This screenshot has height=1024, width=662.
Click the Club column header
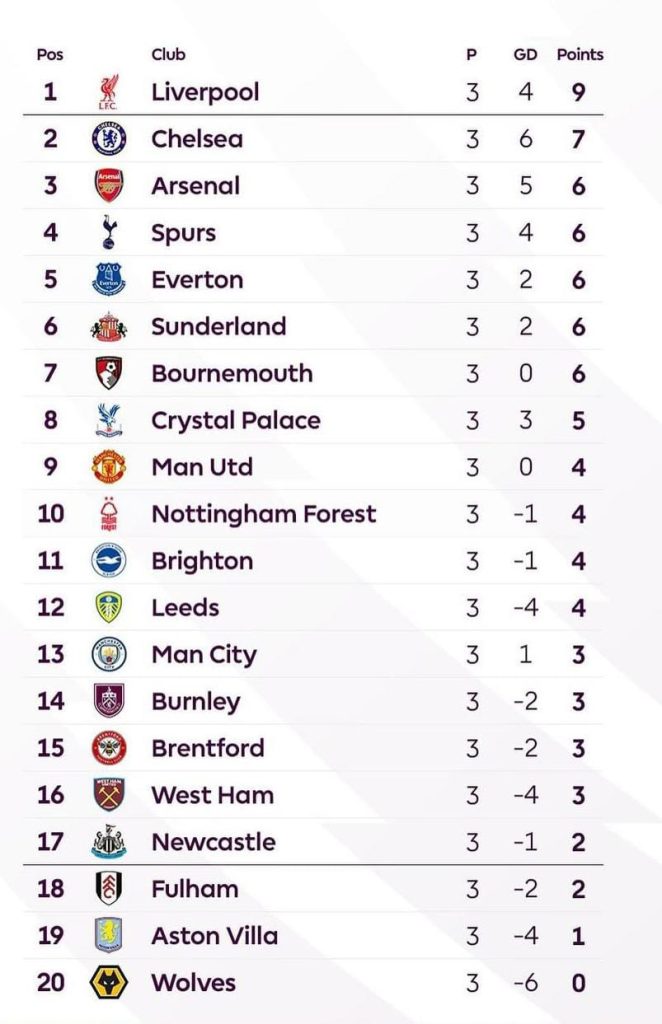(168, 54)
